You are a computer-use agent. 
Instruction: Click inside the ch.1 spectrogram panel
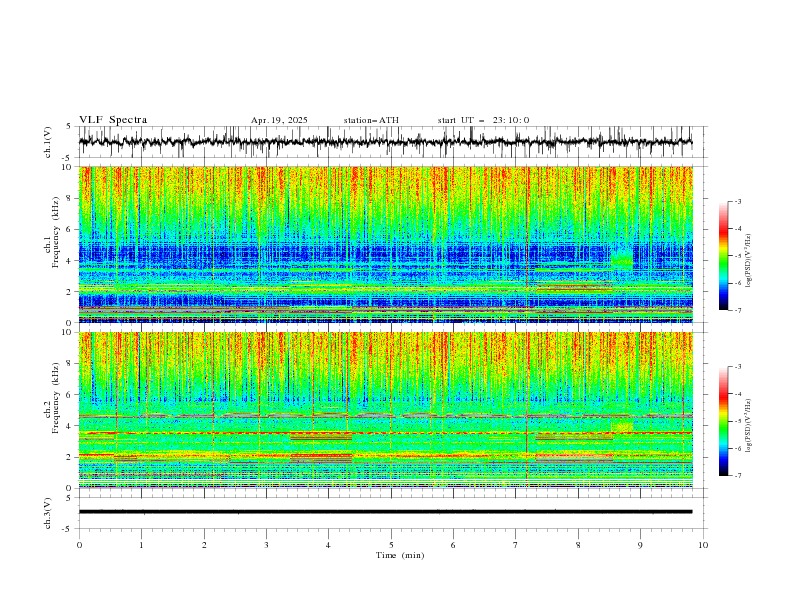386,244
